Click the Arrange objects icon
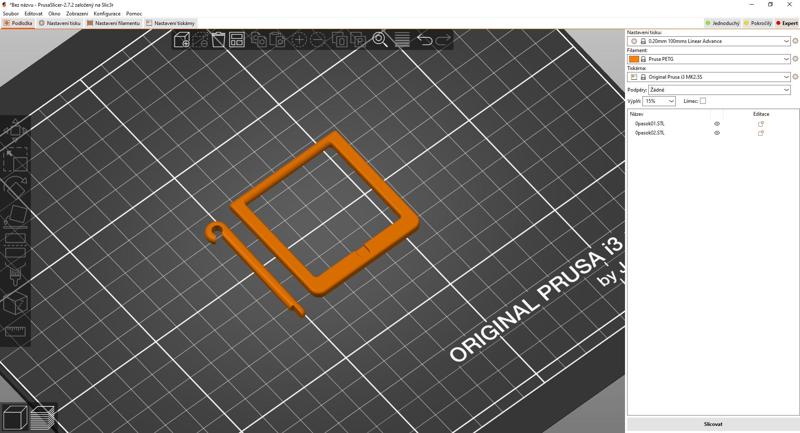Screen dimensions: 800x433 pos(237,40)
